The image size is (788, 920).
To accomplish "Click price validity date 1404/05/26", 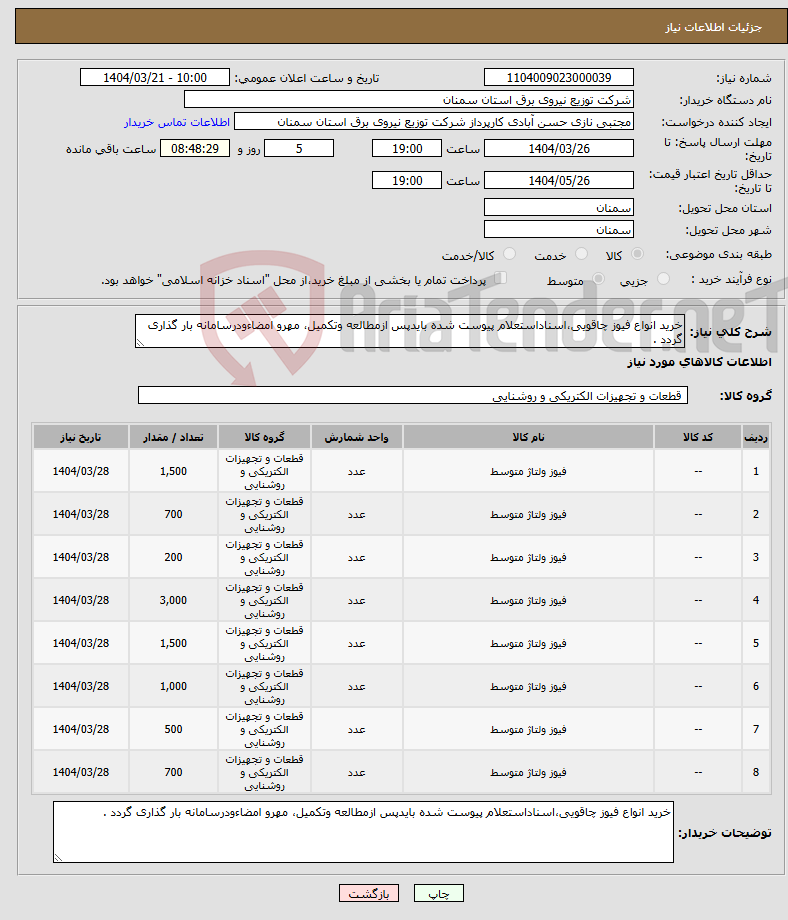I will (559, 180).
